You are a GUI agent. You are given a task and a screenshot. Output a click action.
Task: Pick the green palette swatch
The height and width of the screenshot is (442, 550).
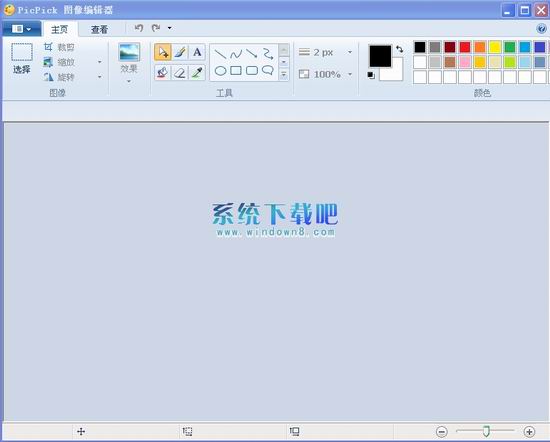point(510,47)
